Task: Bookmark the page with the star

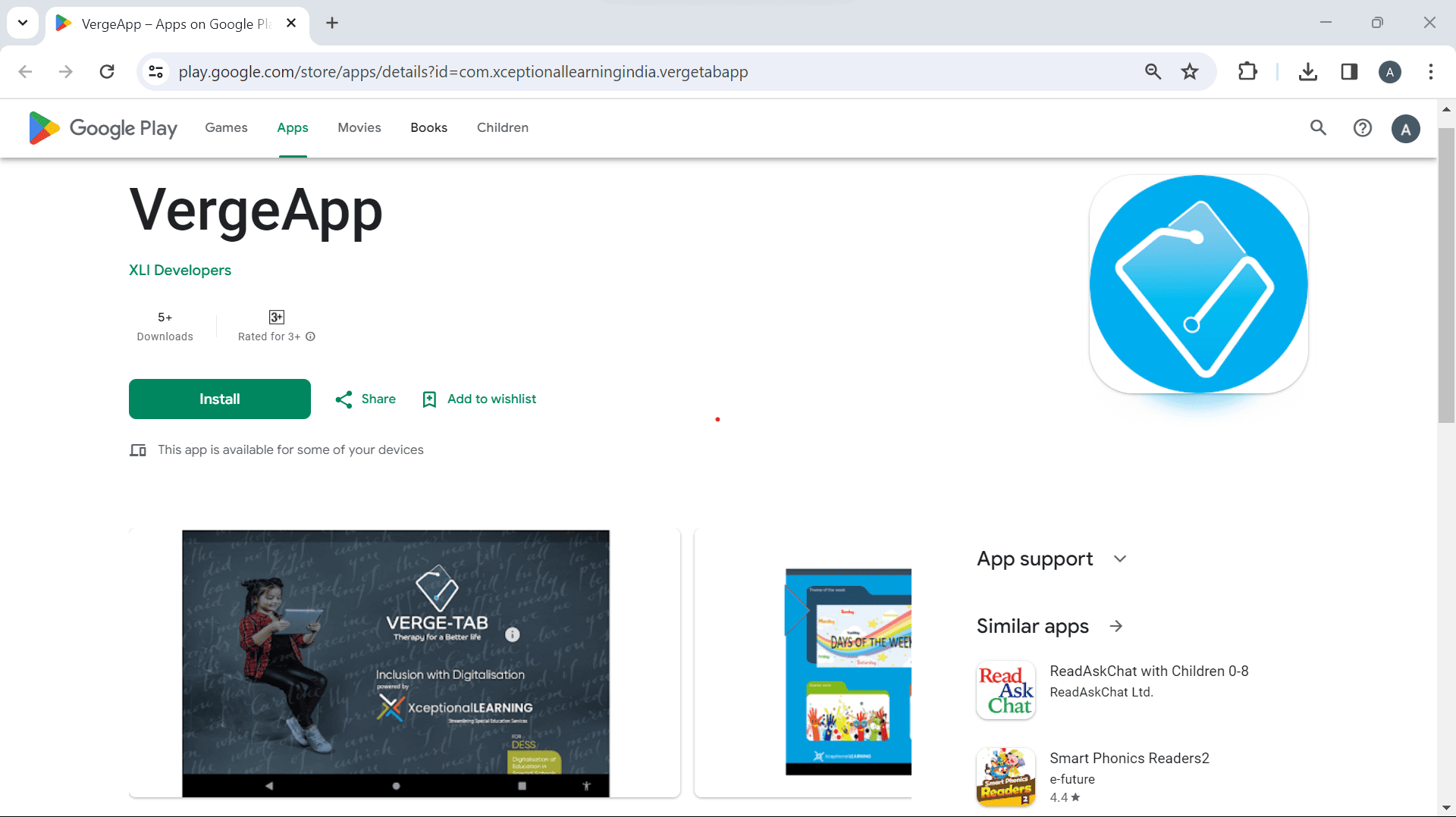Action: coord(1190,71)
